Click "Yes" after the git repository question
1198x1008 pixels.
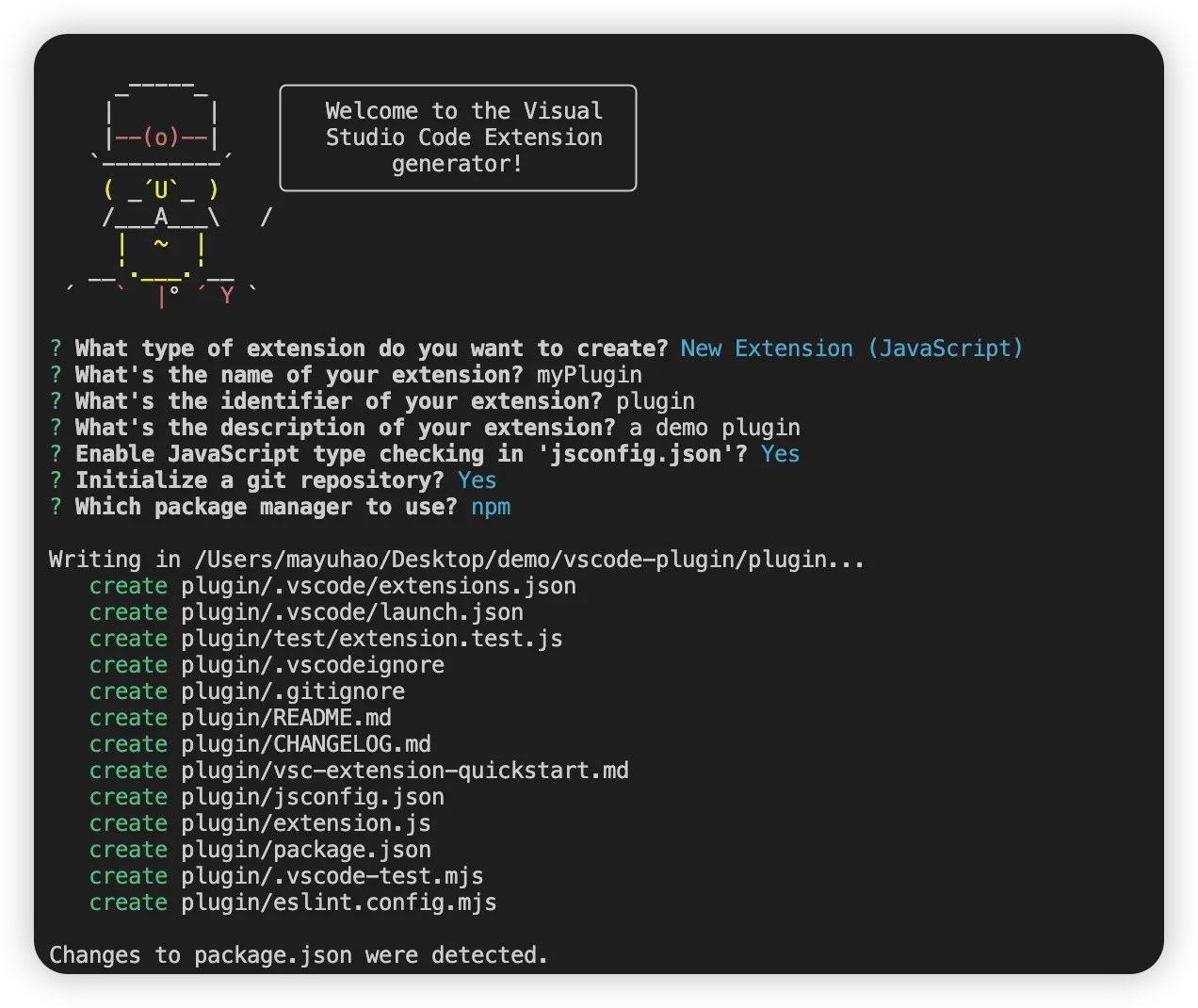coord(477,480)
